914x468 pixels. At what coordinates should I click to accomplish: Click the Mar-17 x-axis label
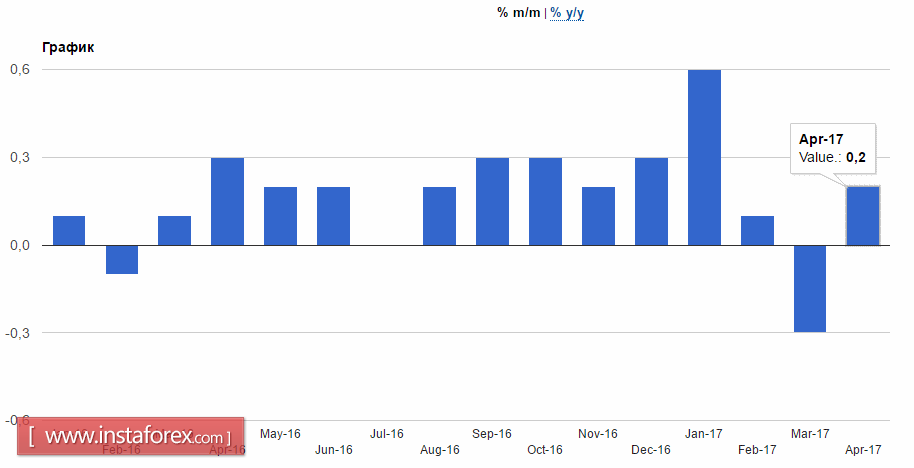pos(810,434)
